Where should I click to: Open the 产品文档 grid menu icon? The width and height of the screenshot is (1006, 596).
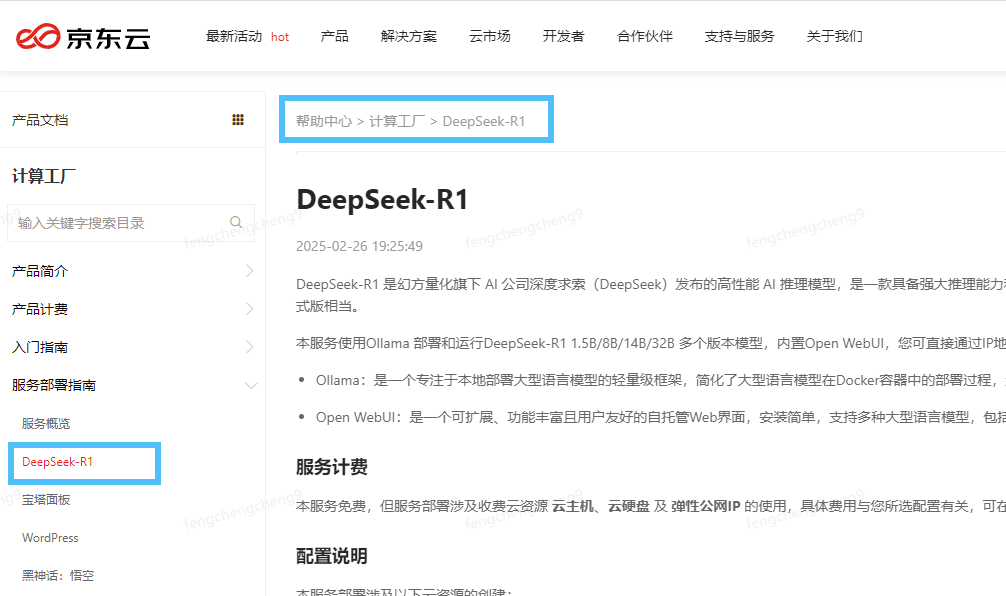(238, 120)
